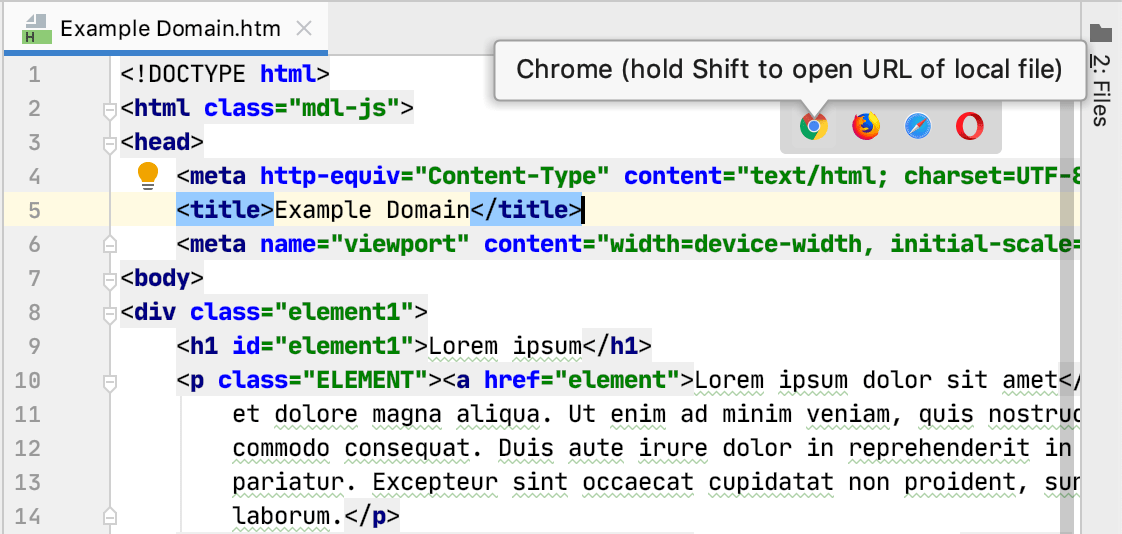The width and height of the screenshot is (1122, 534).
Task: Fold the body tag on line 7
Action: [110, 278]
